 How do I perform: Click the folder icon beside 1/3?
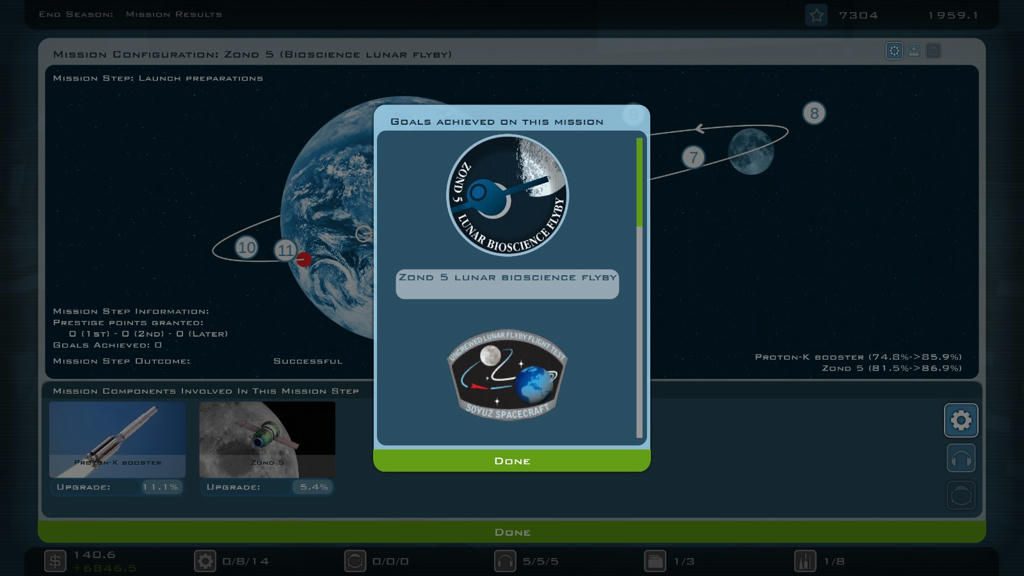click(x=655, y=560)
